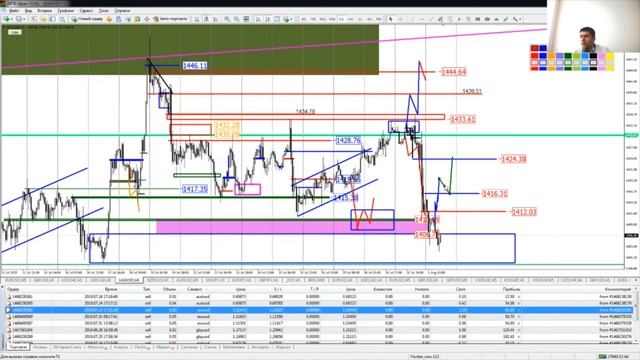Viewport: 640px width, 360px height.
Task: Select the H1 timeframe button
Action: [x=341, y=19]
